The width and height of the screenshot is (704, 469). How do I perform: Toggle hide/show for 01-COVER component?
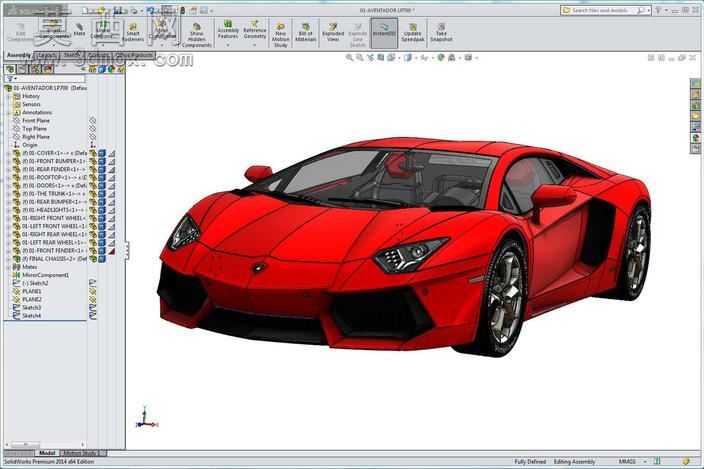point(93,153)
